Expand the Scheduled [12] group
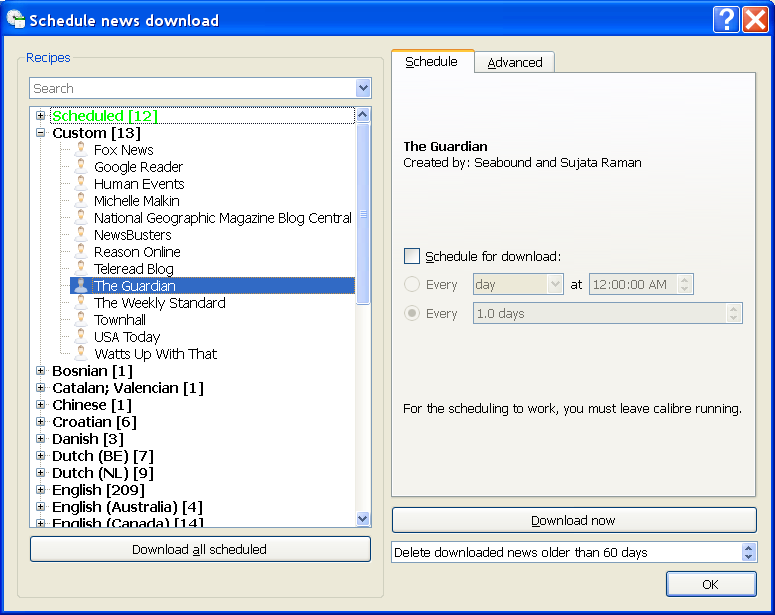Screen dimensions: 775x615 pos(41,116)
